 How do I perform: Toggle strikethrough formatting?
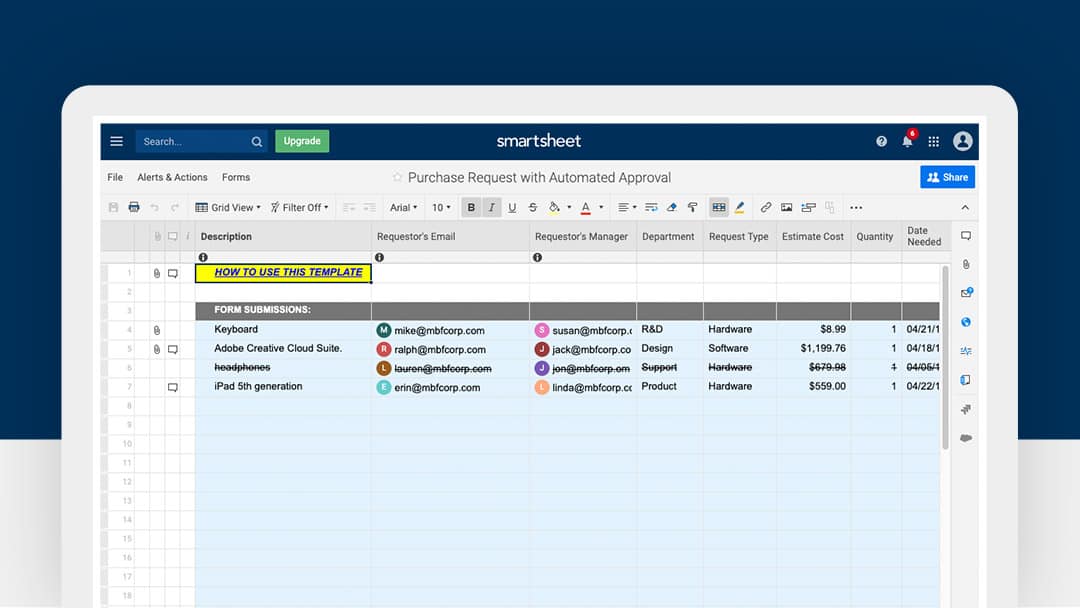point(532,207)
